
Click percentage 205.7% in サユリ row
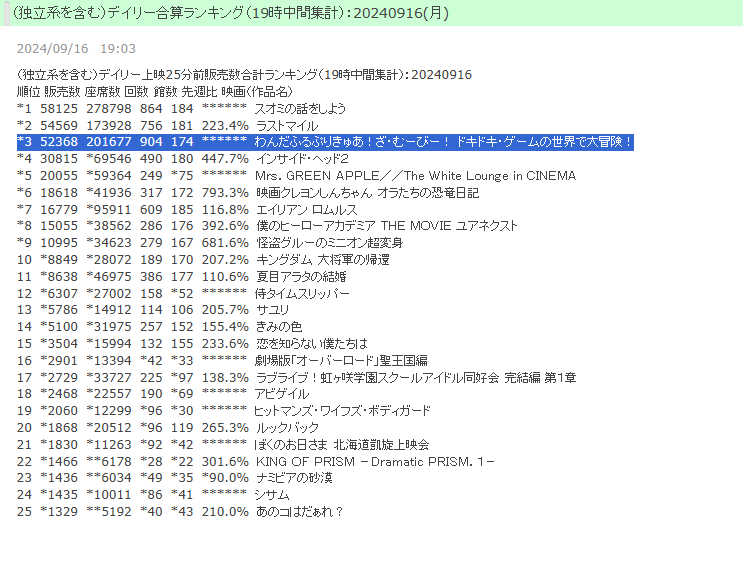(225, 310)
